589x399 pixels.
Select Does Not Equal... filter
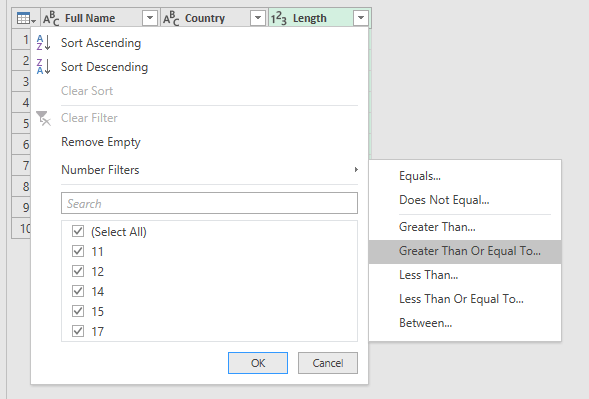tap(465, 200)
